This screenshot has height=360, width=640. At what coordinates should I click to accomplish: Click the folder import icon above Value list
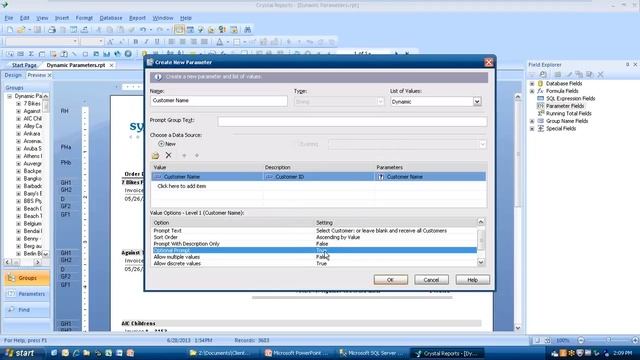(x=156, y=156)
